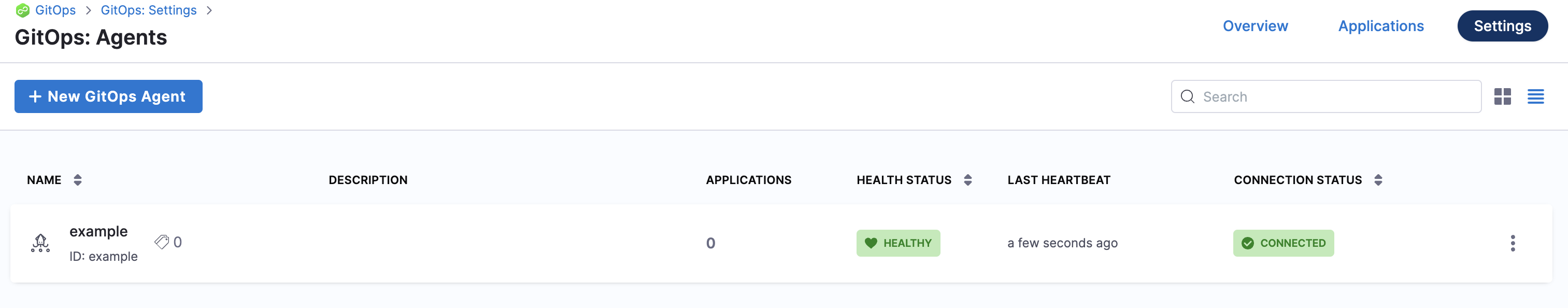This screenshot has width=1568, height=308.
Task: Navigate to GitOps via the breadcrumb
Action: (55, 10)
